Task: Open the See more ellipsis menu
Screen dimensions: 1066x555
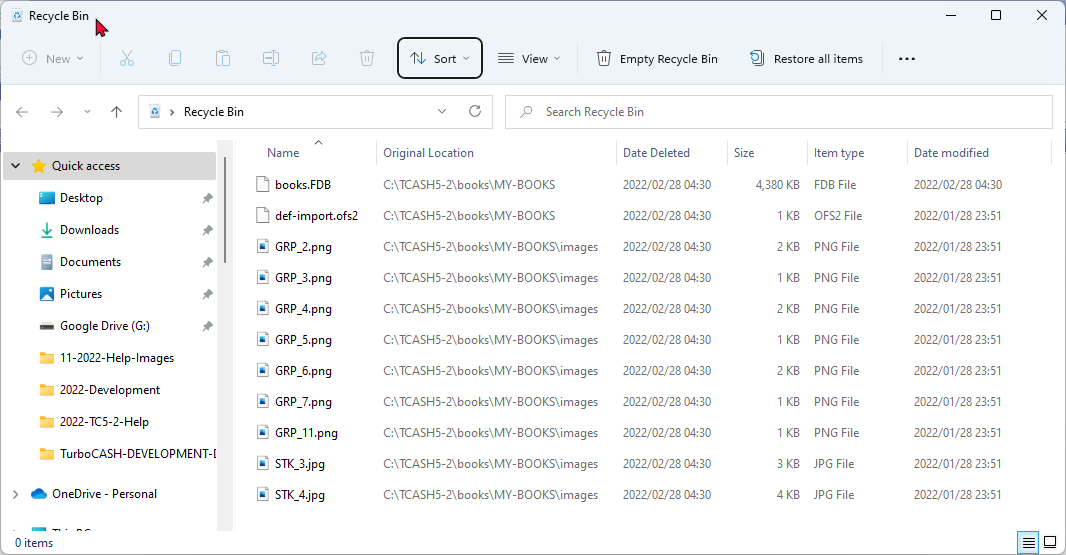Action: tap(906, 59)
